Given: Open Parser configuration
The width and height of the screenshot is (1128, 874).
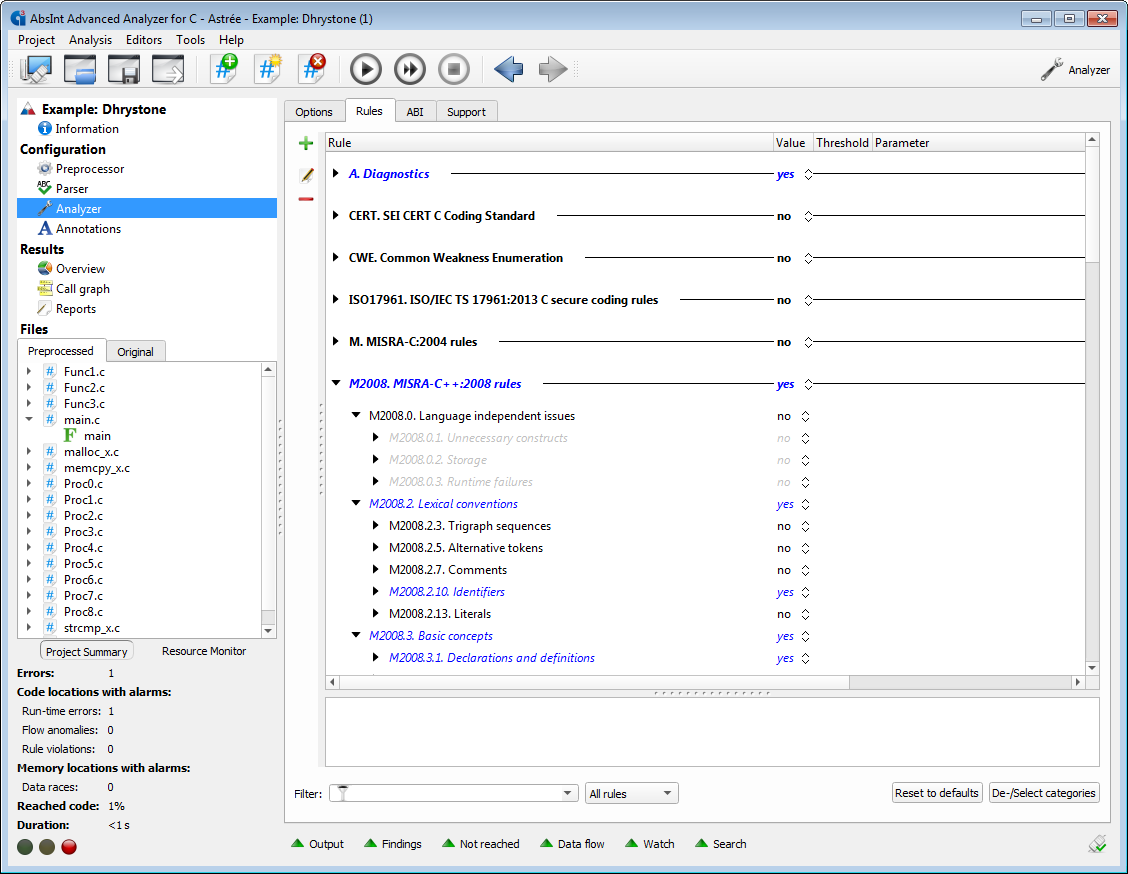Looking at the screenshot, I should click(71, 189).
